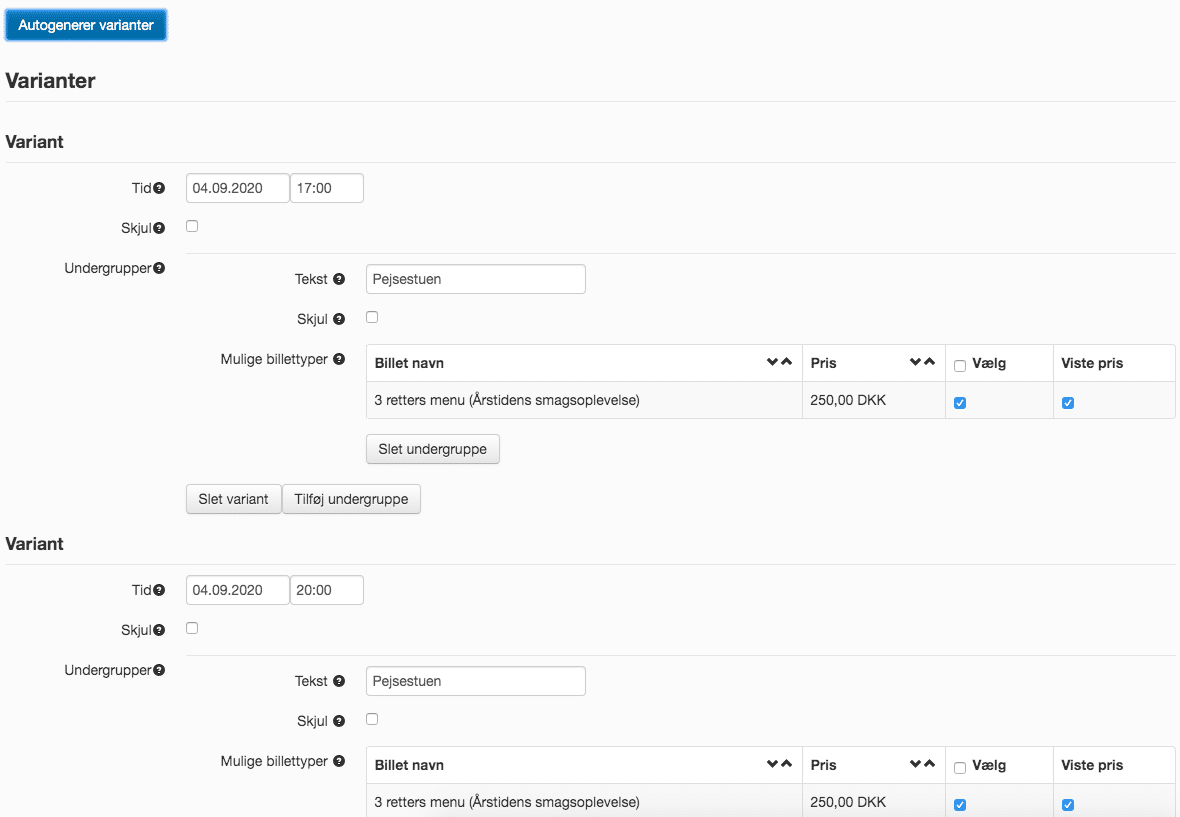Focus Tekst field Pejsestuen in 17:00 variant

476,279
